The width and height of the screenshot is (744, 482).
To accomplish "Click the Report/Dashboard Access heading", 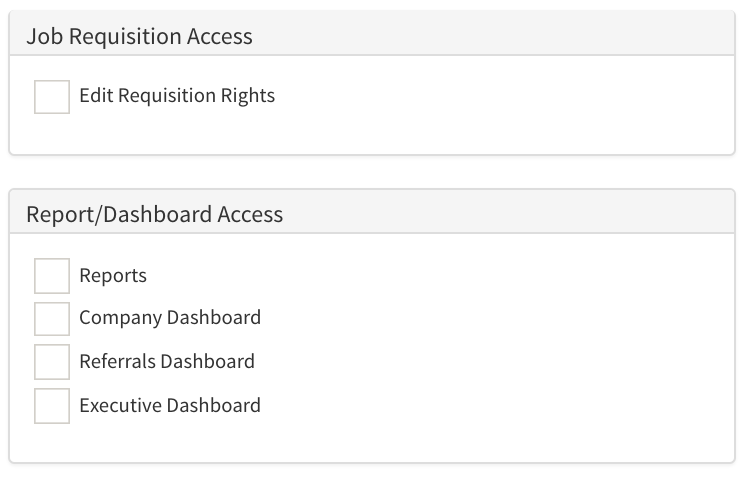I will [154, 214].
